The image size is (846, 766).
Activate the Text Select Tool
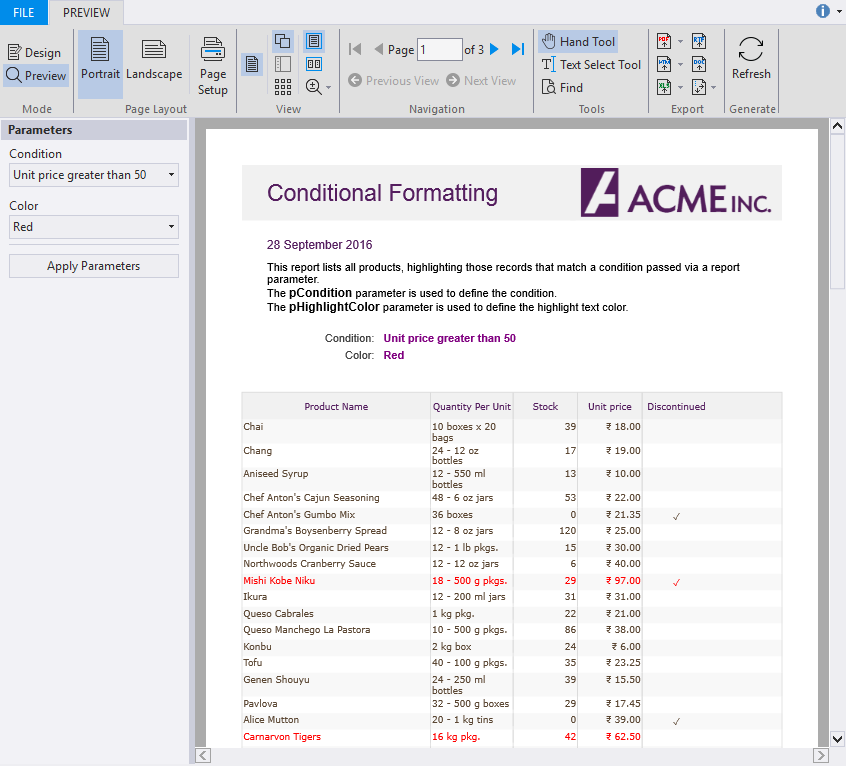point(591,65)
